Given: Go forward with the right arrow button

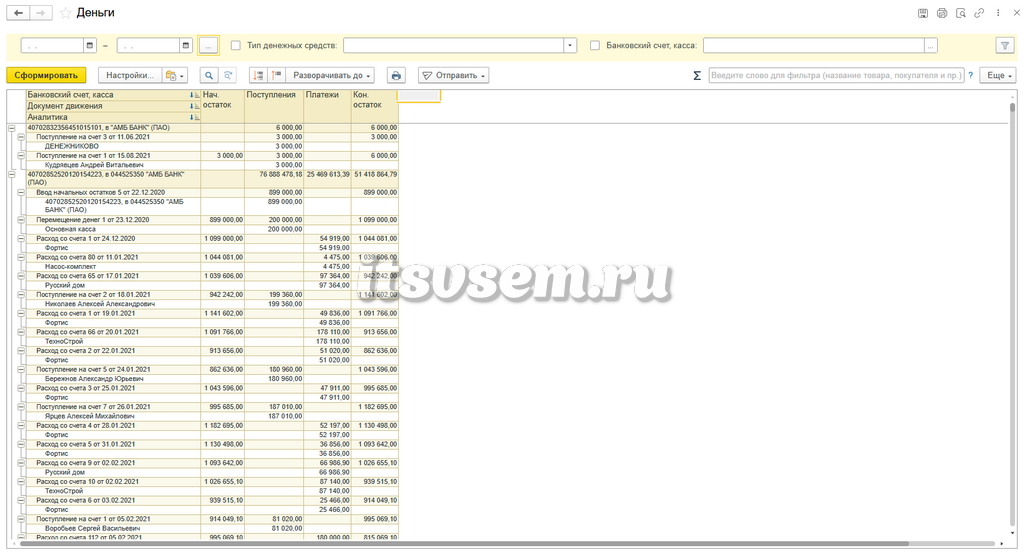Looking at the screenshot, I should pos(40,13).
